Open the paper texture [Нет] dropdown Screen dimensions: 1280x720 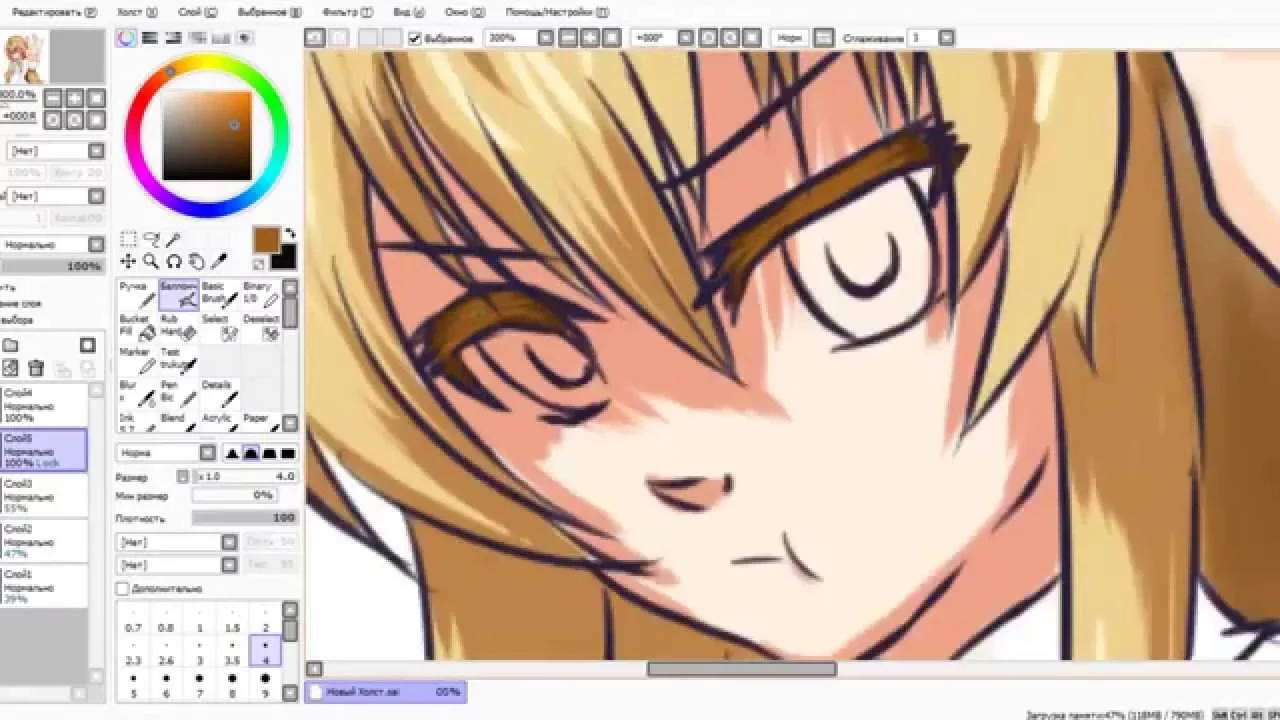point(96,151)
